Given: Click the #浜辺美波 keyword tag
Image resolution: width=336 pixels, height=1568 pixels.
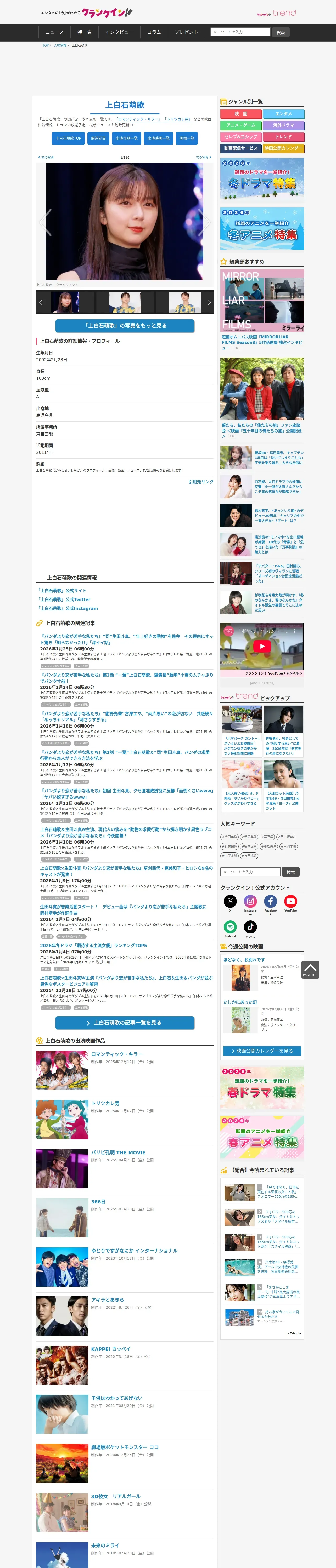Looking at the screenshot, I should click(249, 837).
